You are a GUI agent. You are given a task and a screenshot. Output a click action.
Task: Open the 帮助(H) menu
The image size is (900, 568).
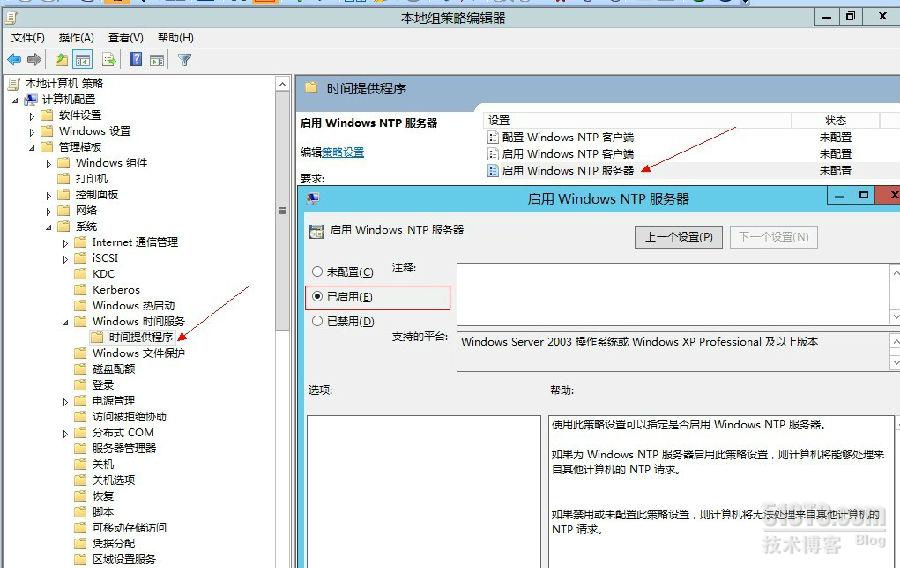point(176,37)
